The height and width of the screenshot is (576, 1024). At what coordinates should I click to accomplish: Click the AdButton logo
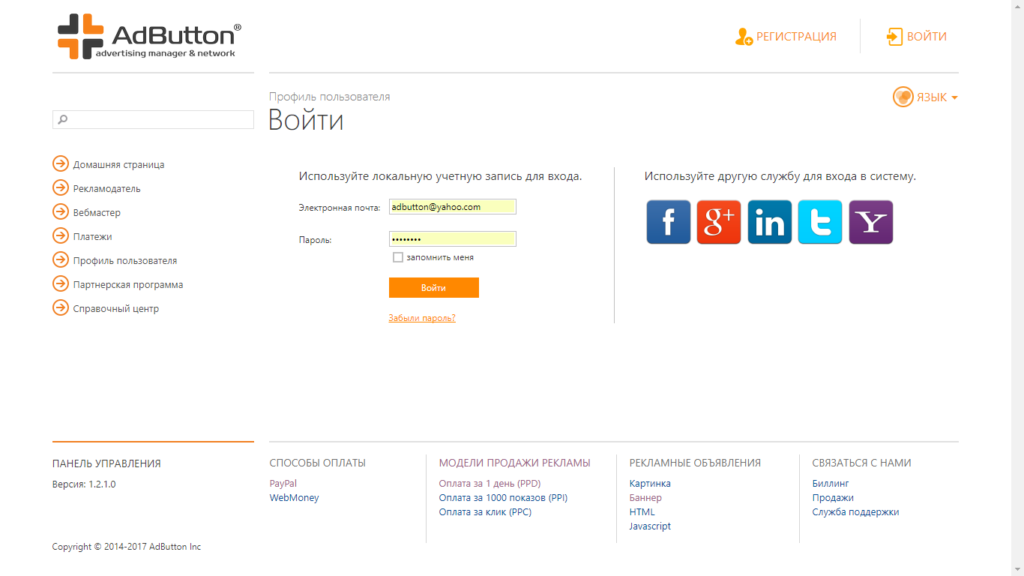149,38
